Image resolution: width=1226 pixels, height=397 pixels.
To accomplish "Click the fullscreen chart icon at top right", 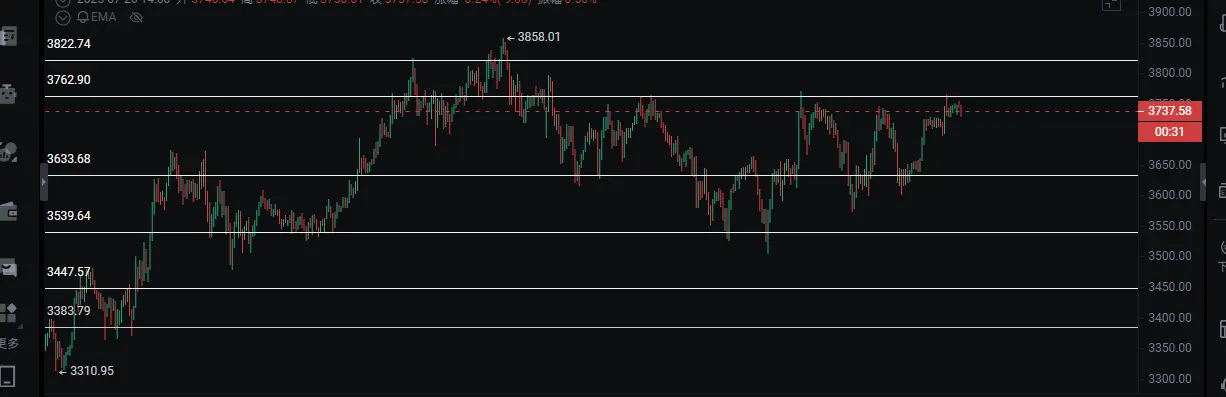I will tap(1111, 4).
